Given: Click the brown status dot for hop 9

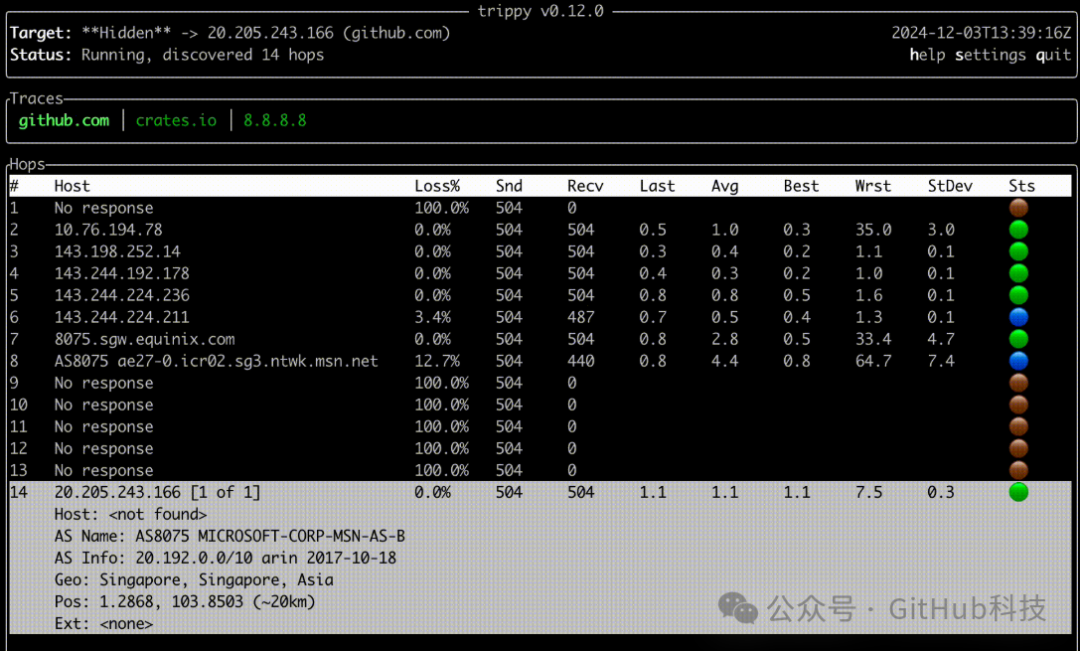Looking at the screenshot, I should point(1019,383).
